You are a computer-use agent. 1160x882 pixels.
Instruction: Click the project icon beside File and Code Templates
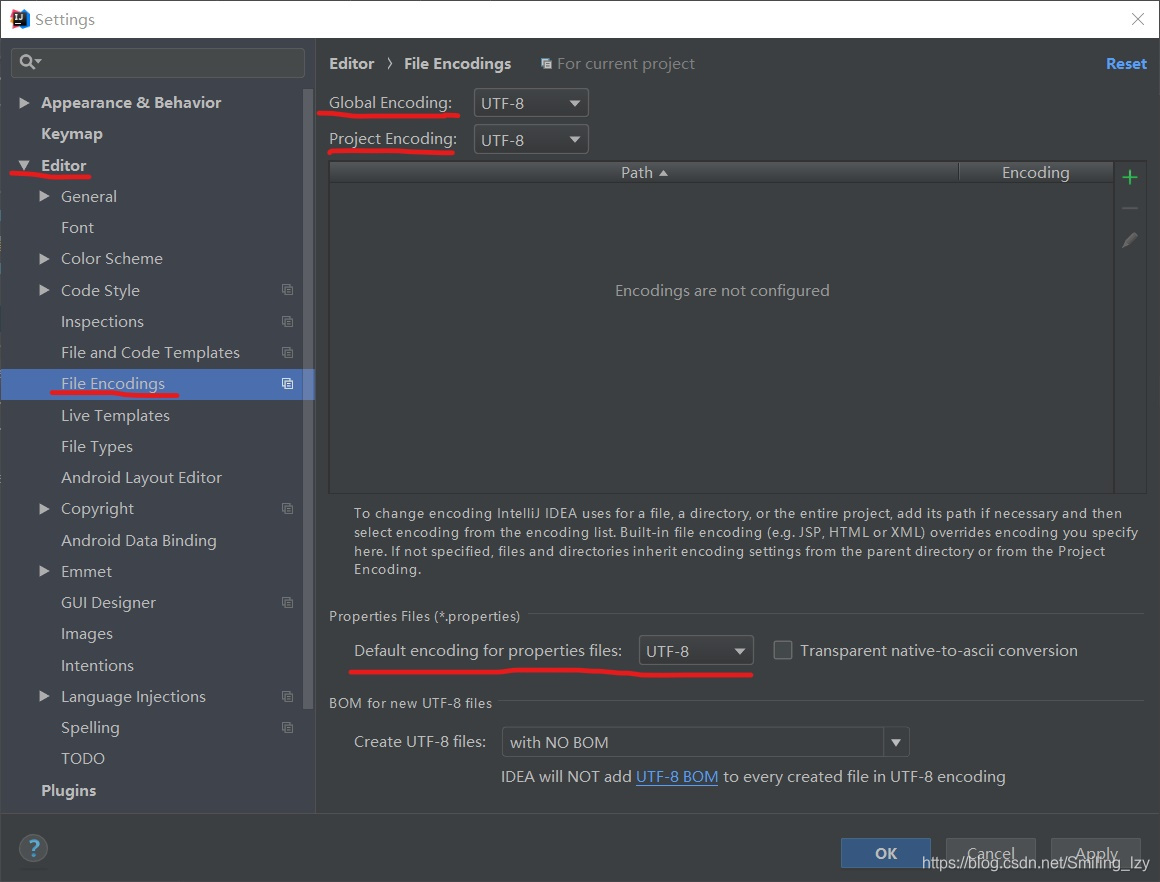288,352
